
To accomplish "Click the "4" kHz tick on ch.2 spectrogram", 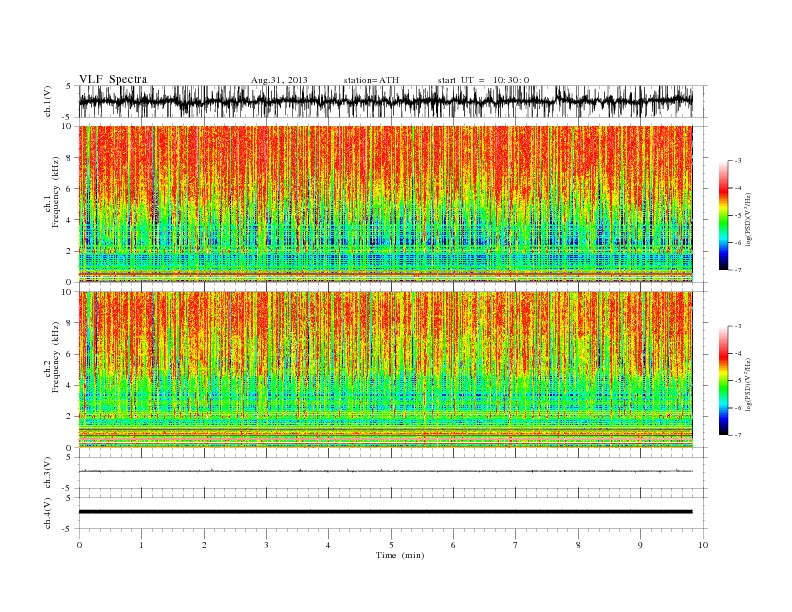I will pos(69,385).
